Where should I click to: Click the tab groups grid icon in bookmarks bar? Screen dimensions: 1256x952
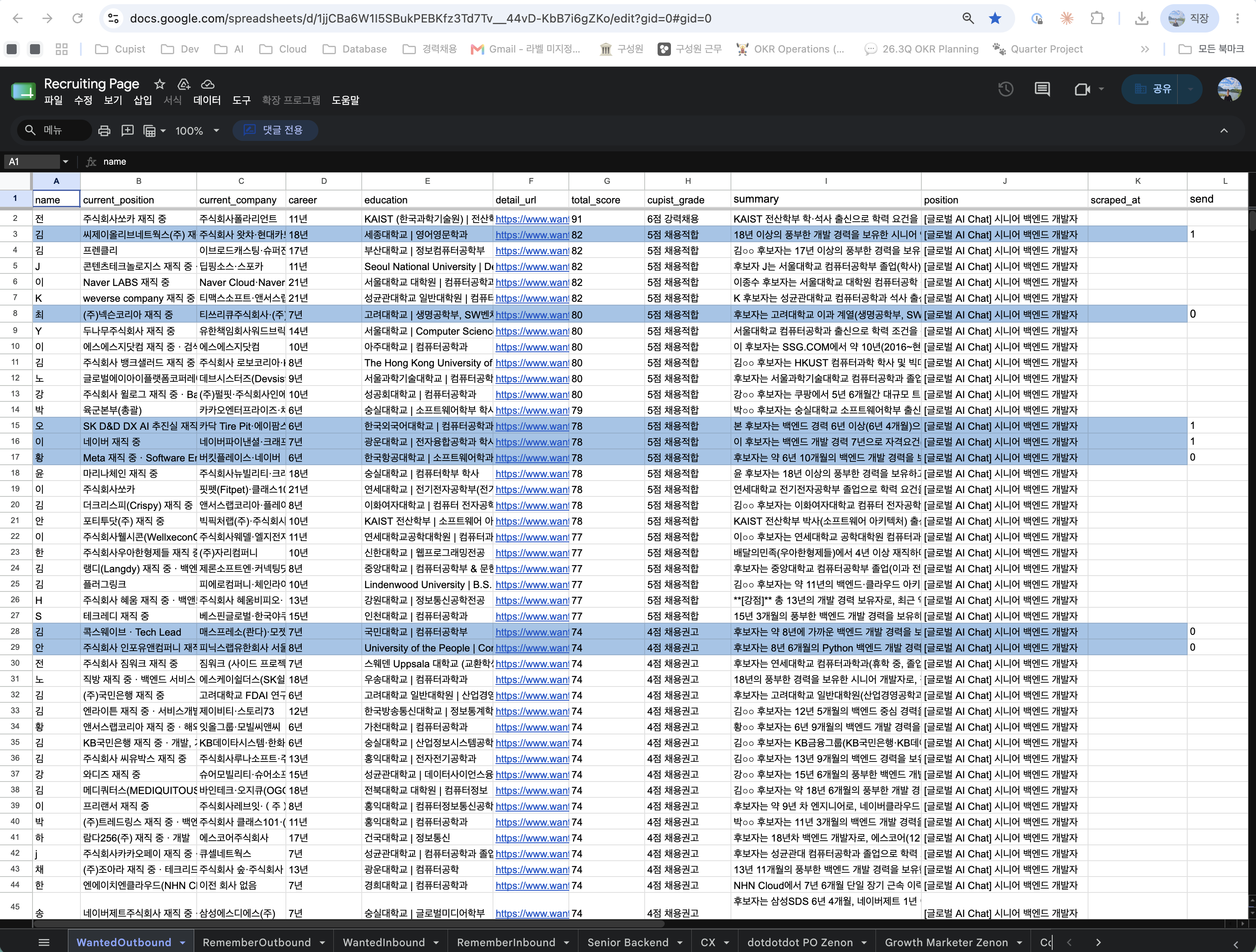point(62,50)
